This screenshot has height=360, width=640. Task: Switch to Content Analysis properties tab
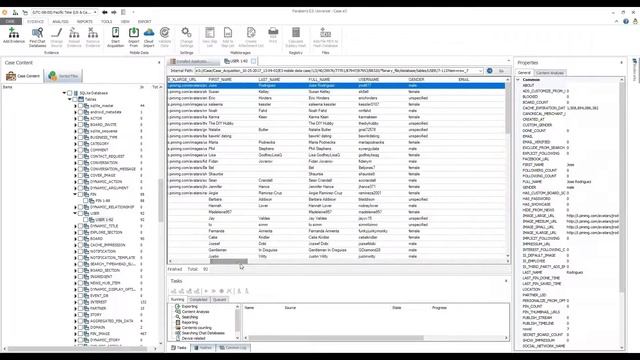550,73
